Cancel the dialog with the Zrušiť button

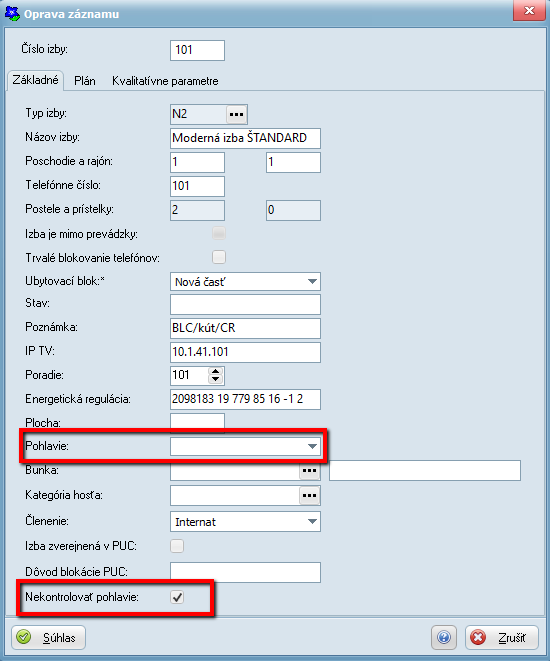(x=502, y=637)
